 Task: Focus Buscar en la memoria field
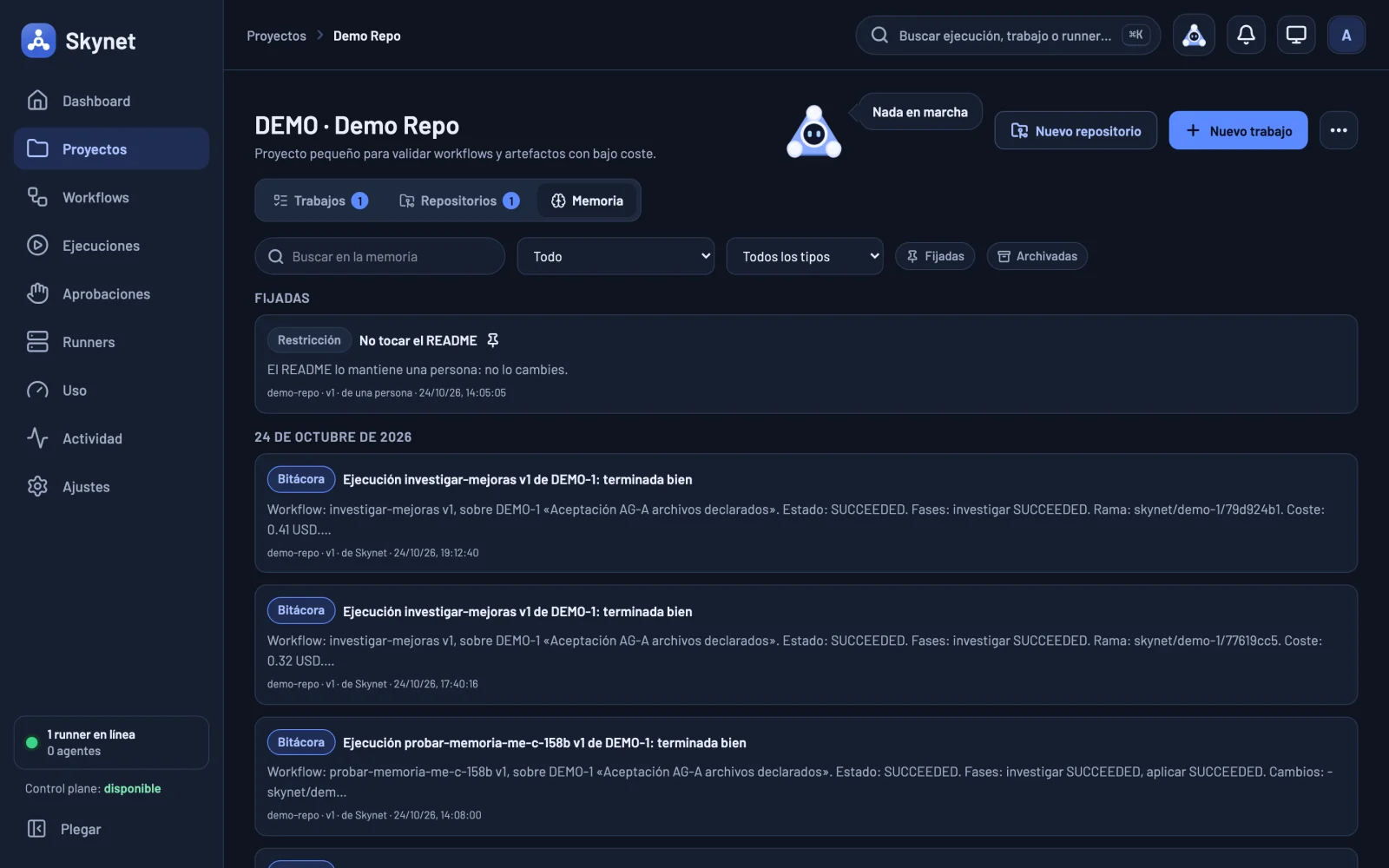click(x=379, y=256)
